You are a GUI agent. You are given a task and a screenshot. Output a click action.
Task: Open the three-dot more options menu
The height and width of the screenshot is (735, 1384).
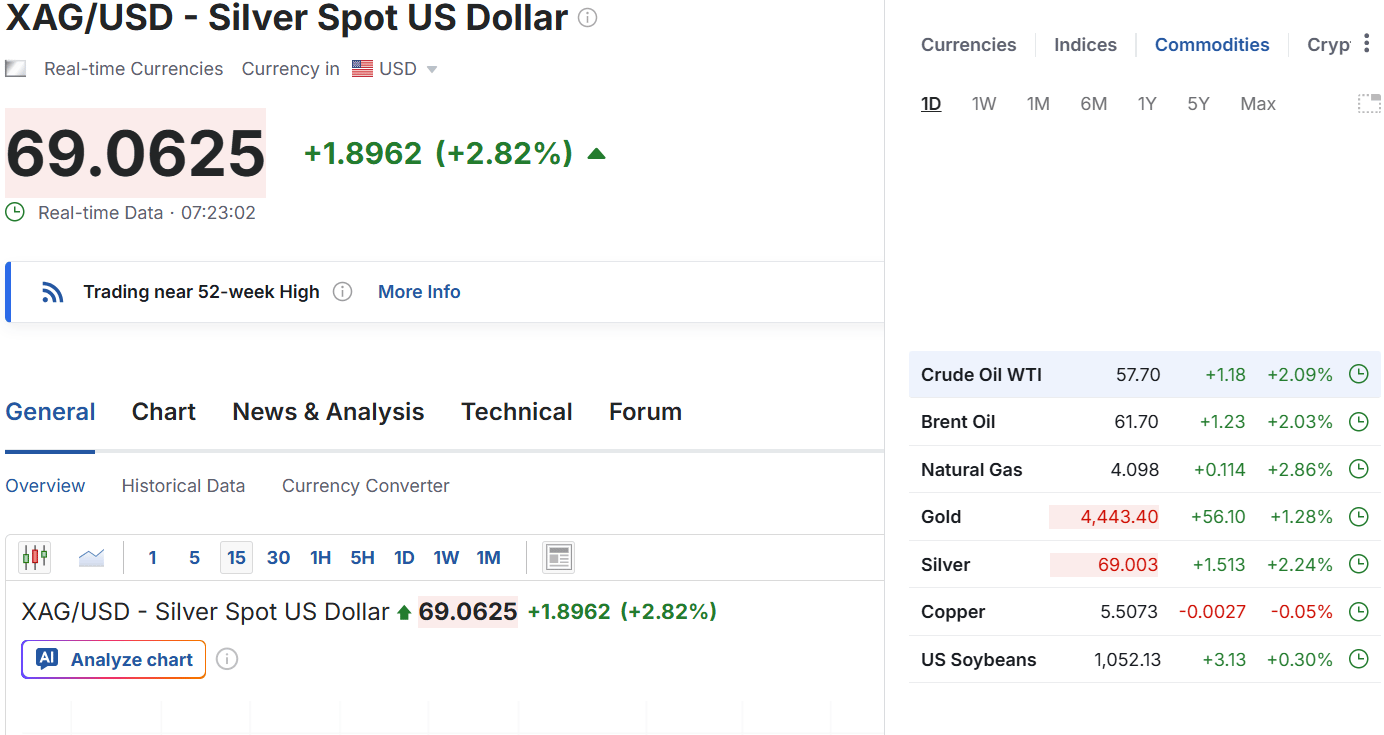click(x=1366, y=44)
